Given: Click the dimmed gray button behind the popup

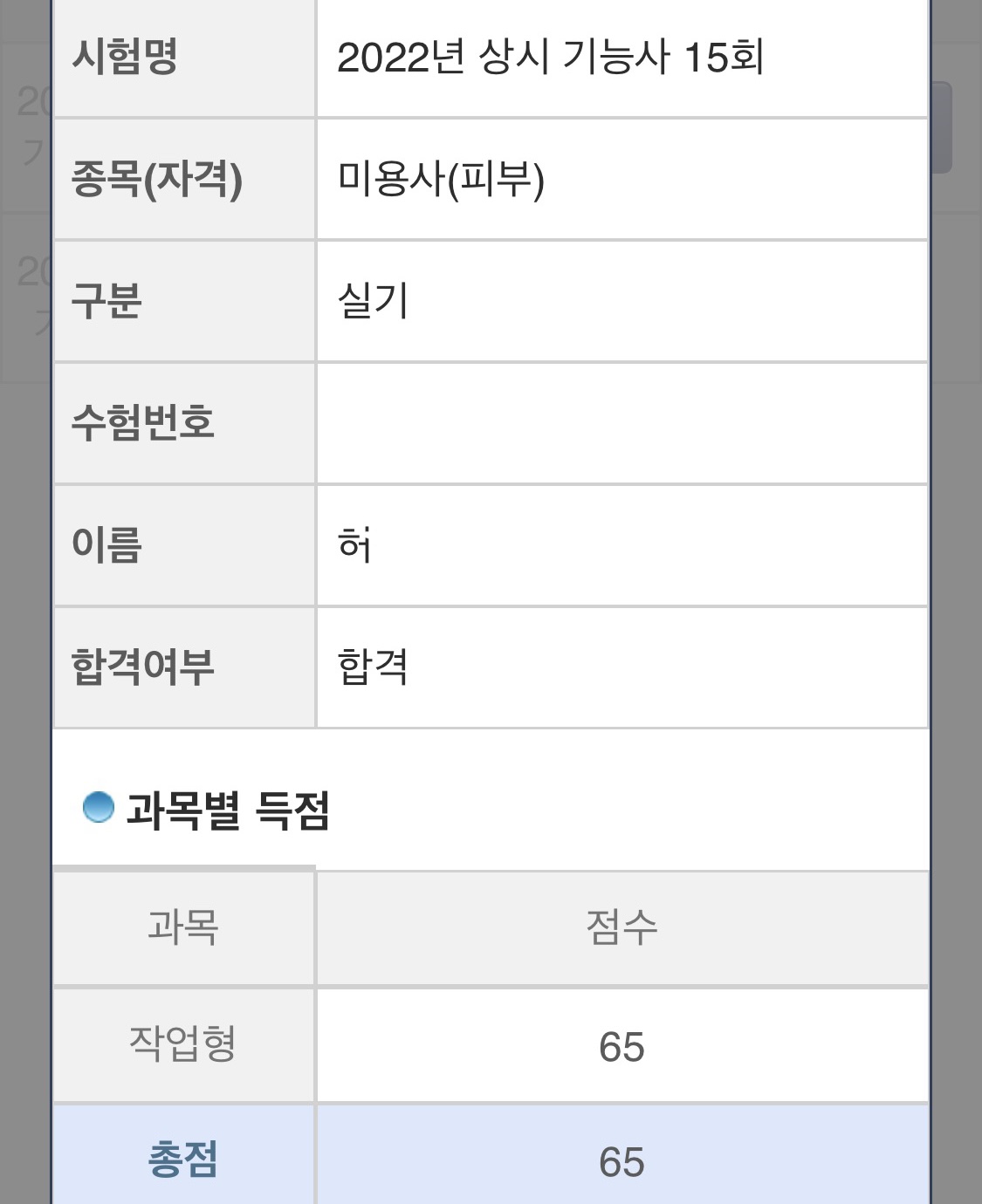Looking at the screenshot, I should 941,127.
